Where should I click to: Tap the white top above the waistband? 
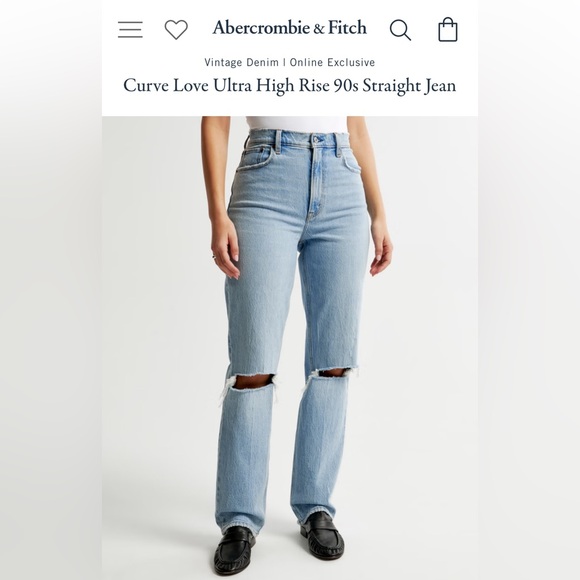click(296, 125)
